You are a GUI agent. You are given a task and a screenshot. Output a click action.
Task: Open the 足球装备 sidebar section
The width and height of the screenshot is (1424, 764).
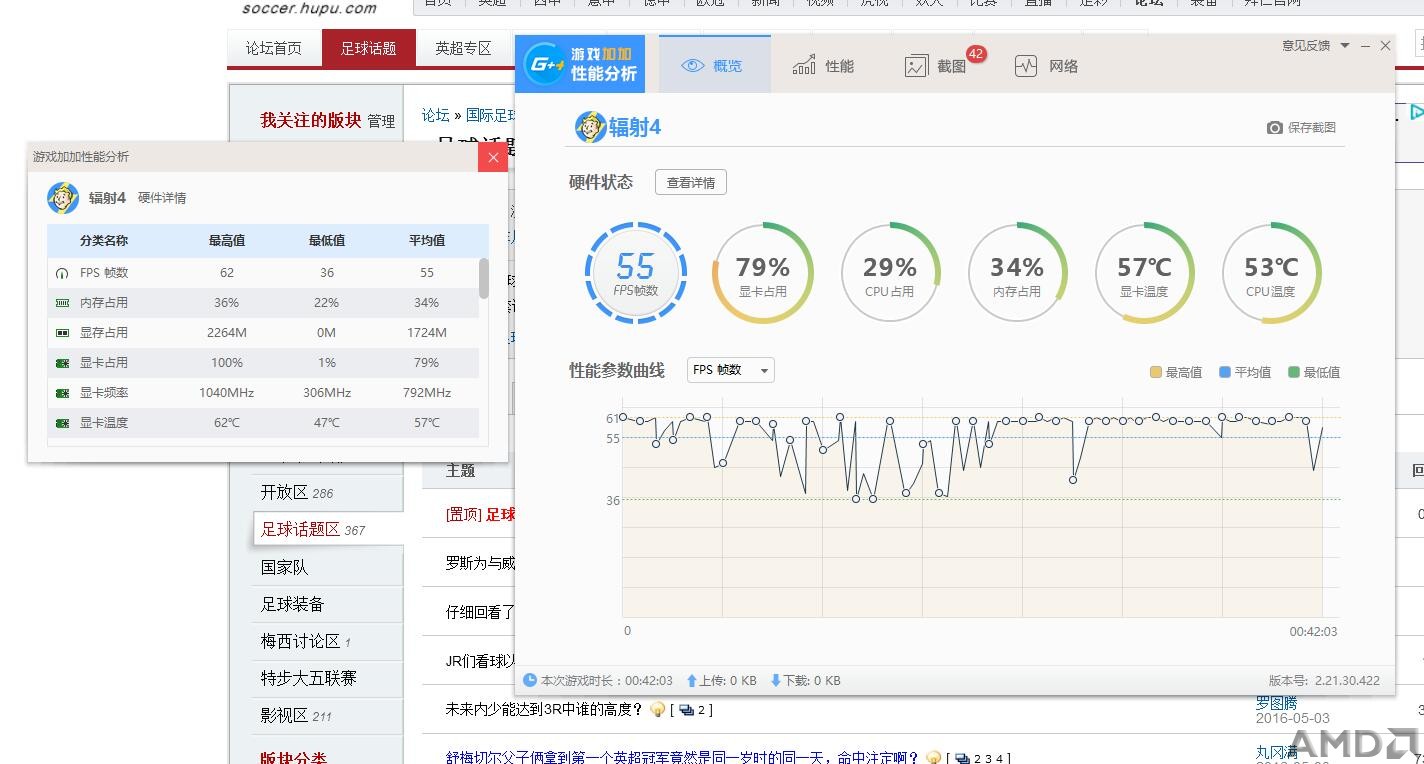[x=292, y=604]
